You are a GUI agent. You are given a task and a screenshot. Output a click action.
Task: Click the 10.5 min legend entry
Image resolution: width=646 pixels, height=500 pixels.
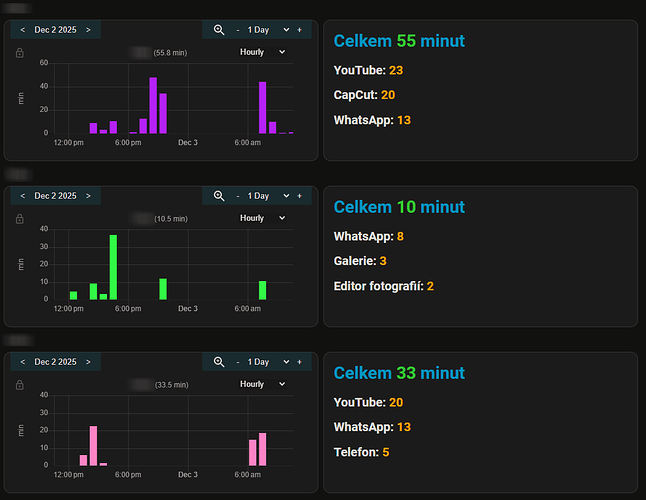pyautogui.click(x=160, y=218)
